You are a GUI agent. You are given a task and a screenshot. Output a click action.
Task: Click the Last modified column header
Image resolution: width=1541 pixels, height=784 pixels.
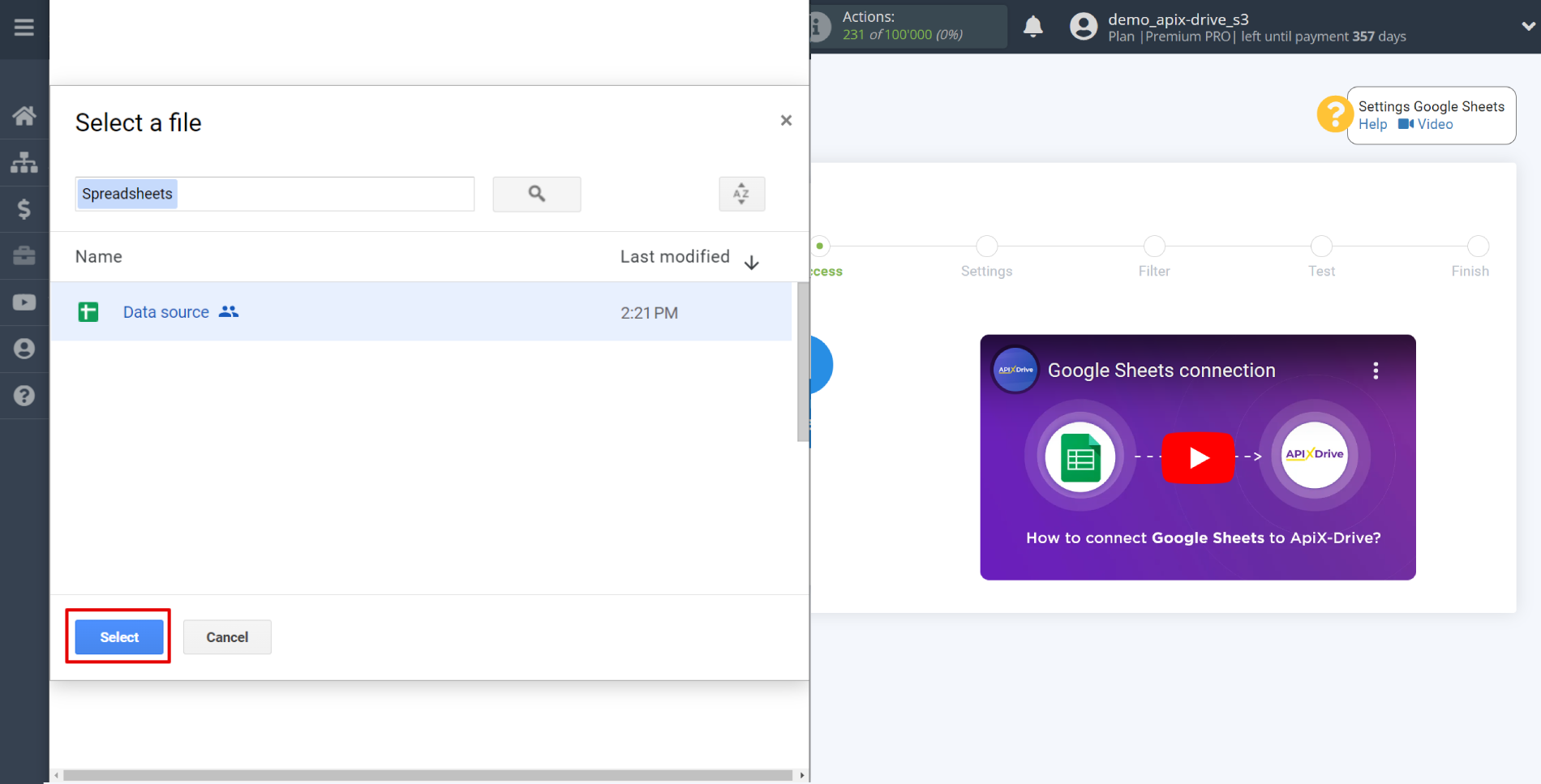(675, 256)
